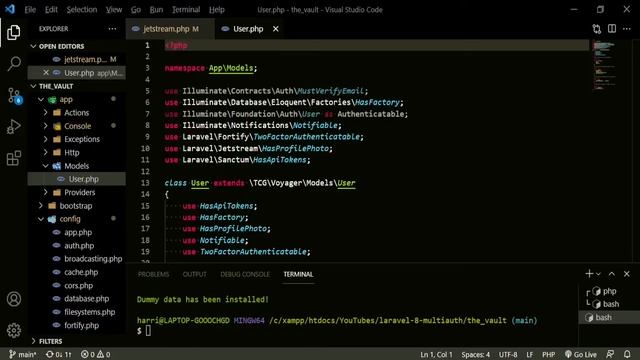
Task: Click the code minimap overview
Action: click(x=604, y=65)
